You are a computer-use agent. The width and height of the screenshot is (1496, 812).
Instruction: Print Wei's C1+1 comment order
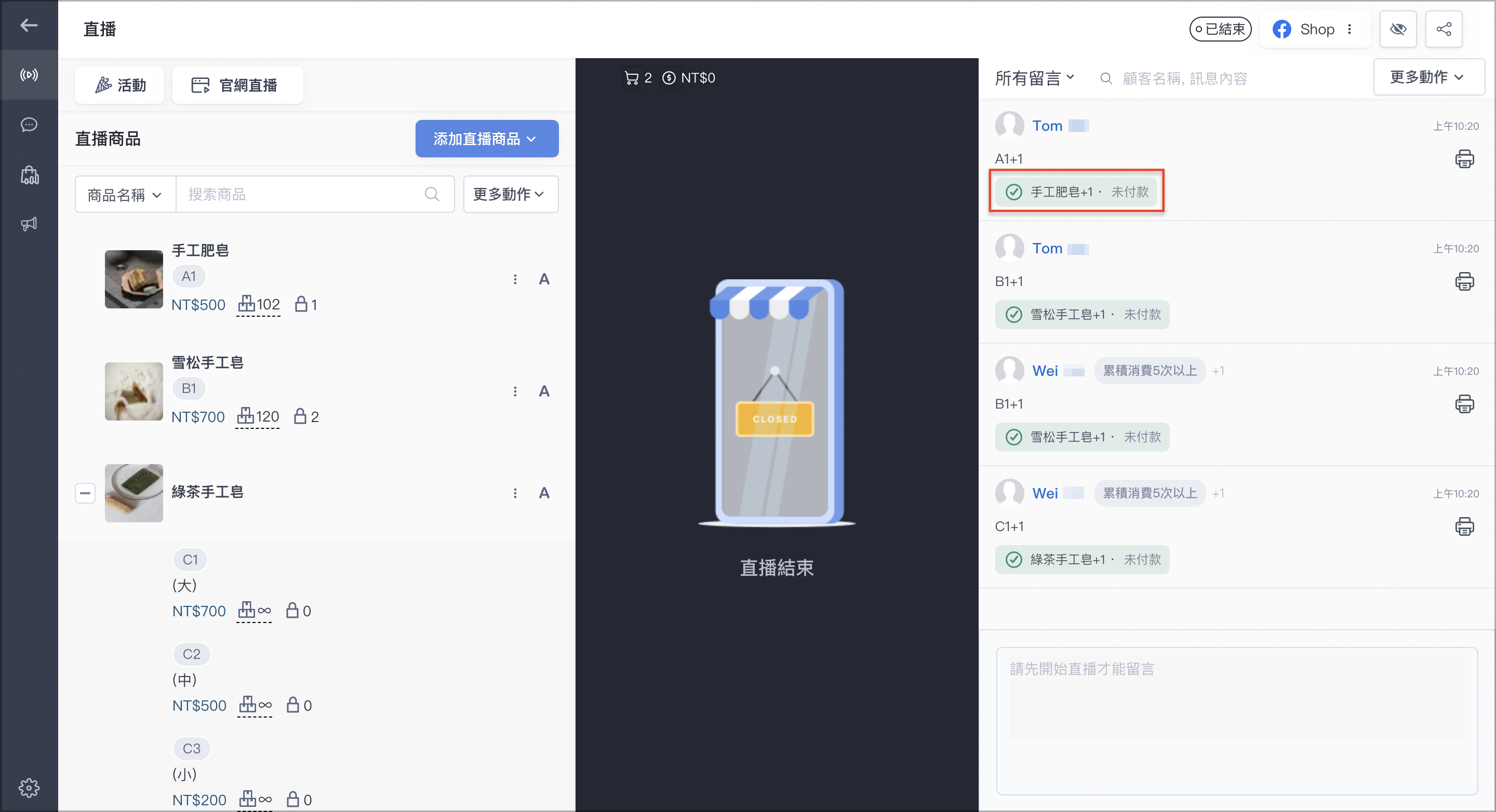[x=1464, y=526]
